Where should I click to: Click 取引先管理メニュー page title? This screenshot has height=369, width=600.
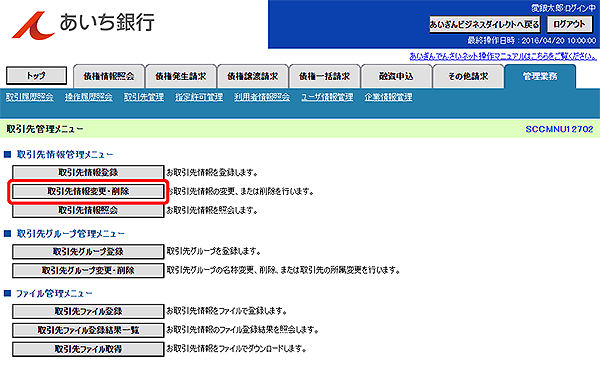45,129
